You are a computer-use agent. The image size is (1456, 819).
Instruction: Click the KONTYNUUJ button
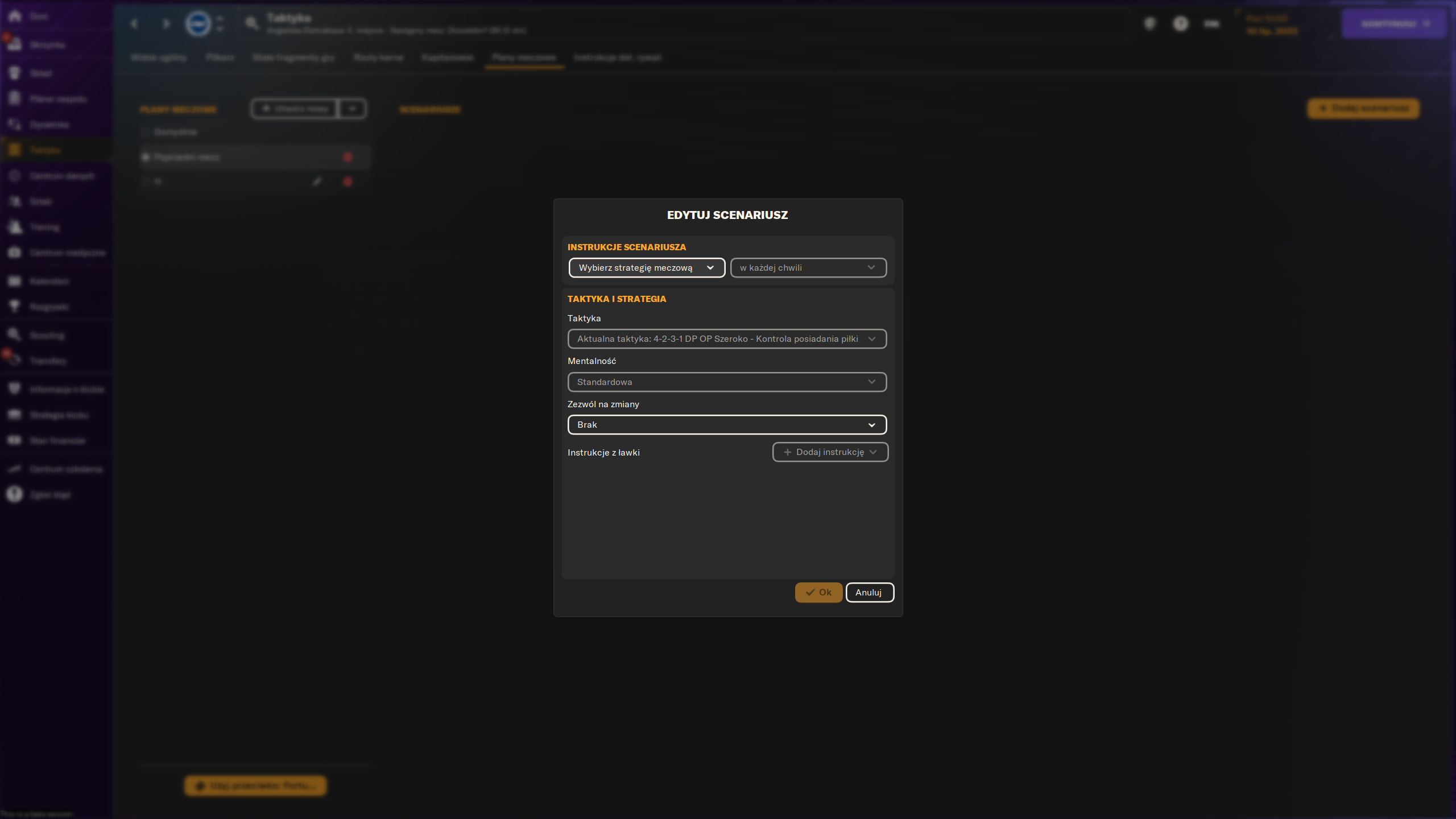click(1394, 24)
